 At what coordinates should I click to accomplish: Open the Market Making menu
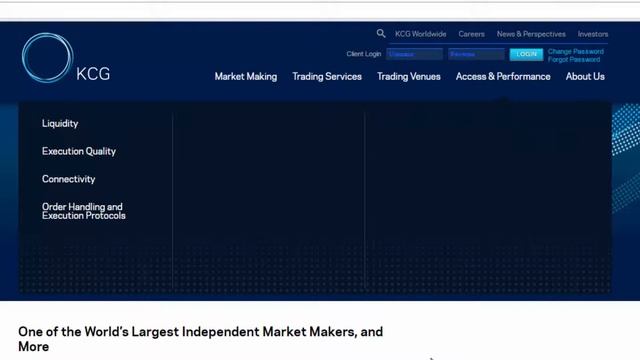coord(246,77)
